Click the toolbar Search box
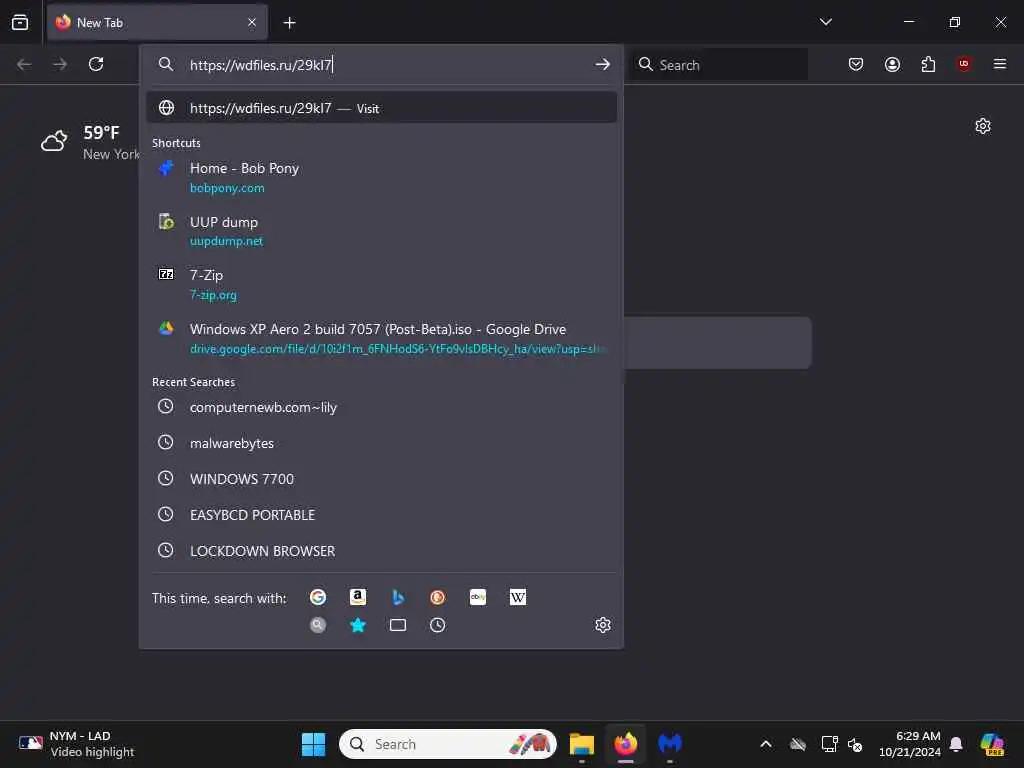This screenshot has width=1024, height=768. coord(718,65)
